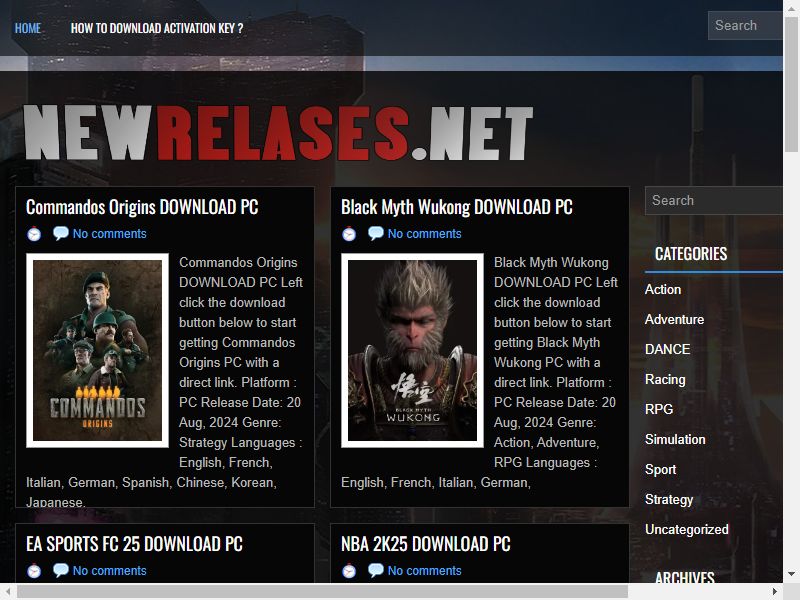Click the clock icon under Commandos Origins title
This screenshot has height=600, width=800.
pyautogui.click(x=34, y=234)
